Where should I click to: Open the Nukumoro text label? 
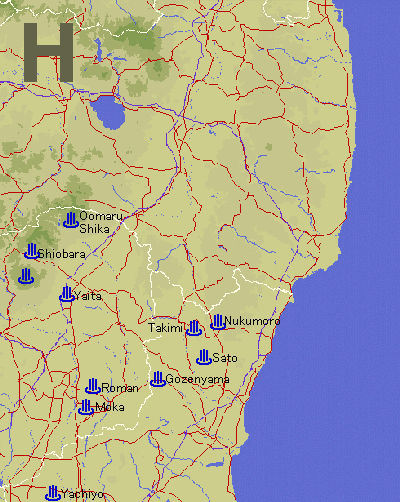252,321
